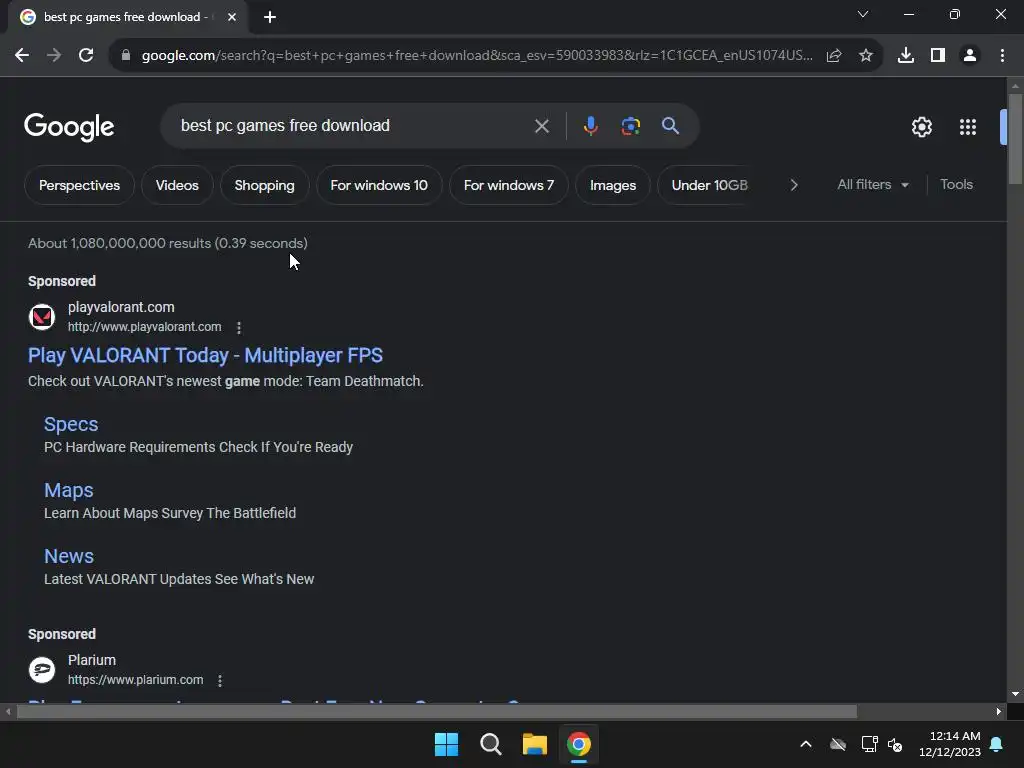
Task: Open the Chrome profile menu
Action: tap(970, 56)
